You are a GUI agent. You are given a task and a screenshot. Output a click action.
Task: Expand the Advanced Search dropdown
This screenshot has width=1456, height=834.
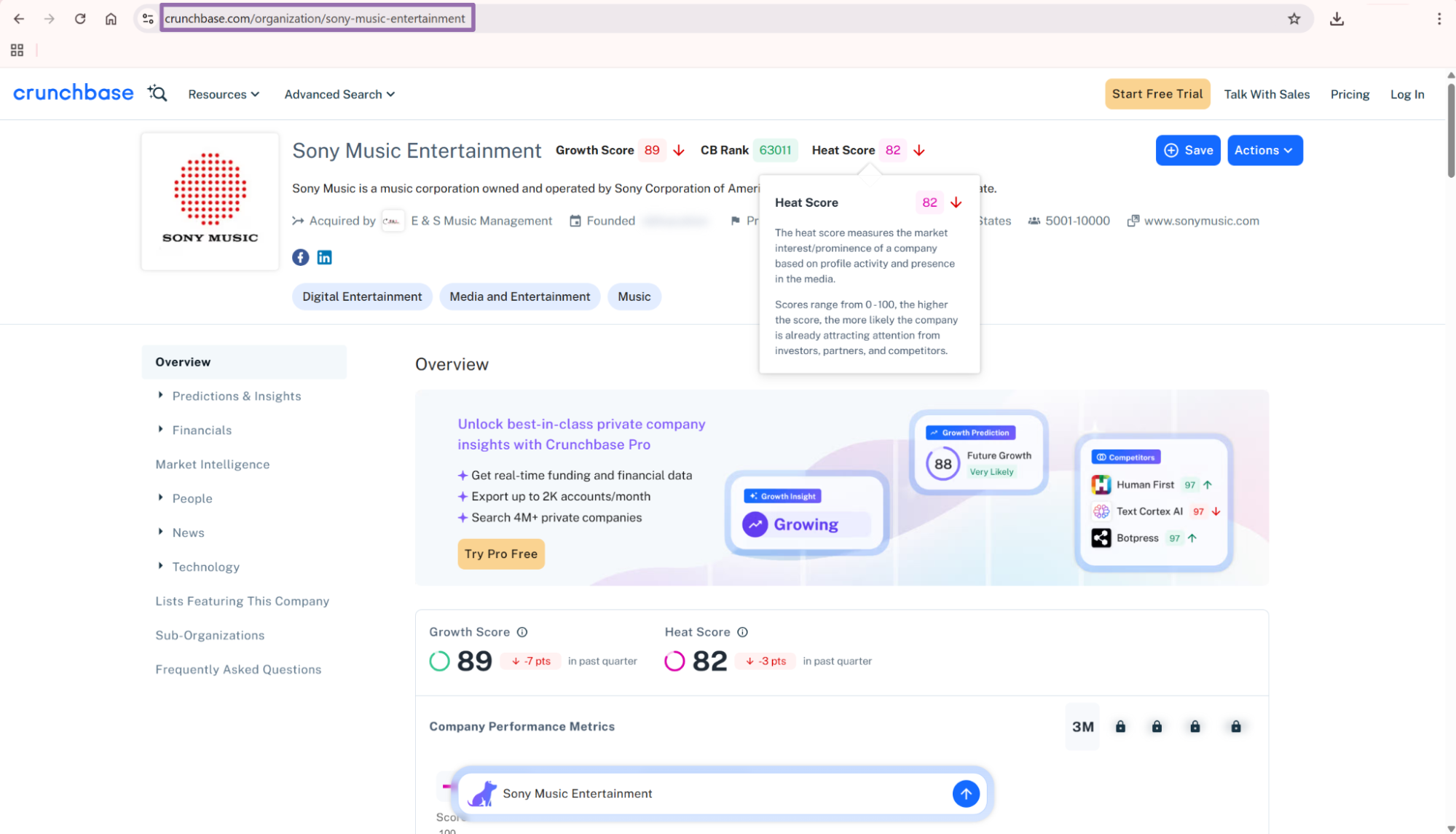(339, 94)
